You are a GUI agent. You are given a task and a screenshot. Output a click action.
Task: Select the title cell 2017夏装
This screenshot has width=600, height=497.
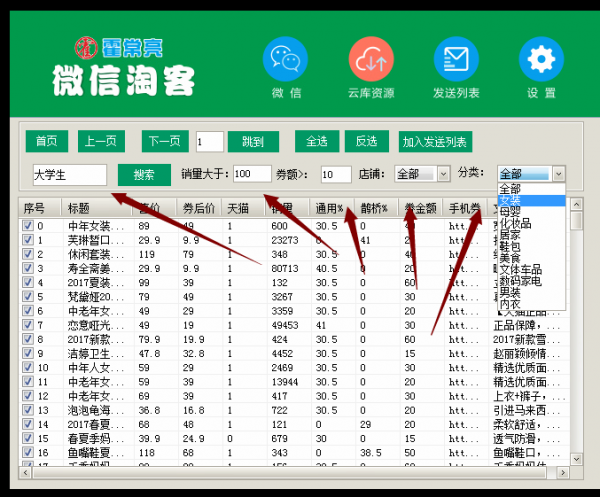click(x=96, y=282)
